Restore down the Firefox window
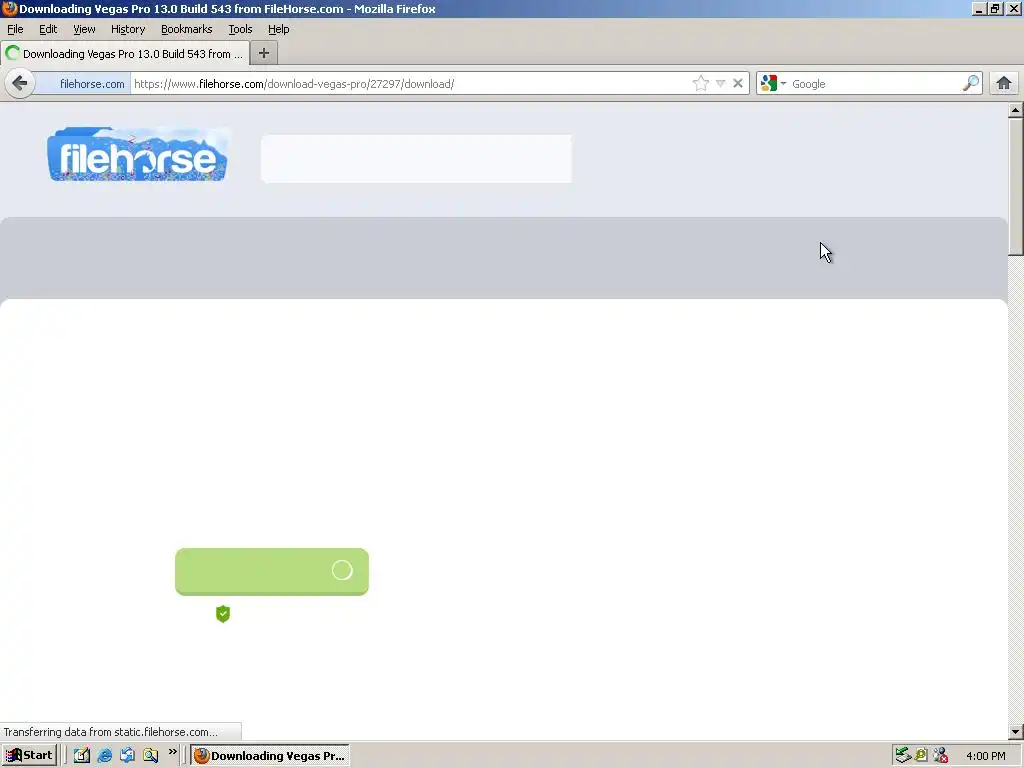1024x768 pixels. click(995, 9)
